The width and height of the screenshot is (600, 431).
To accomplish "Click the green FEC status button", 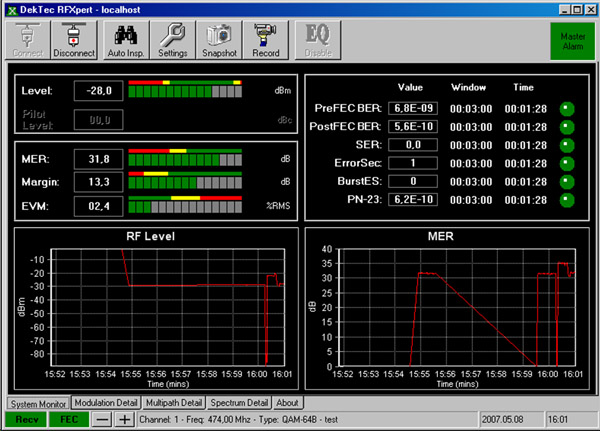I will click(70, 419).
